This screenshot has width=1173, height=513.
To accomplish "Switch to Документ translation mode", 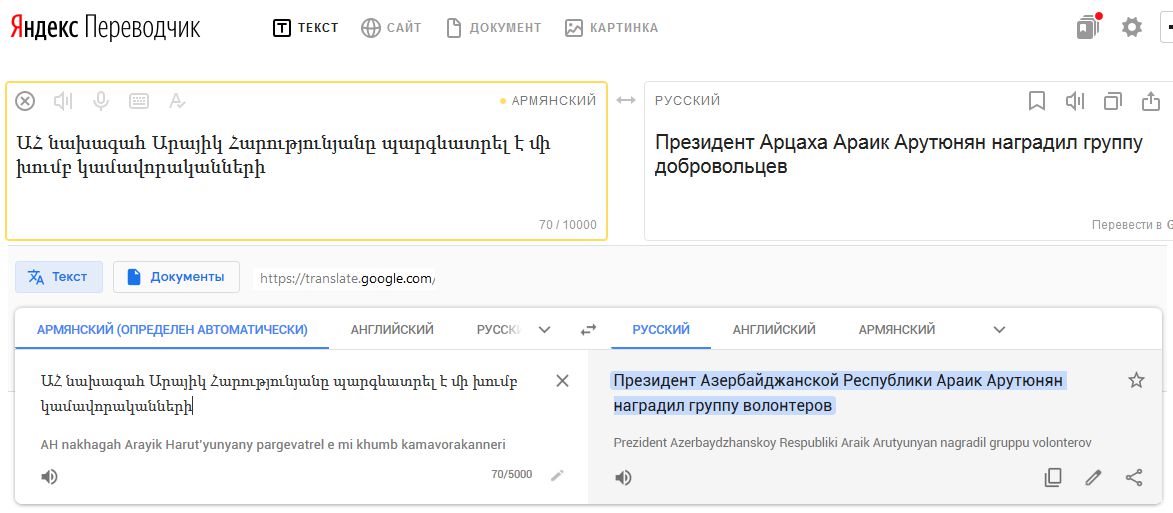I will pos(494,28).
